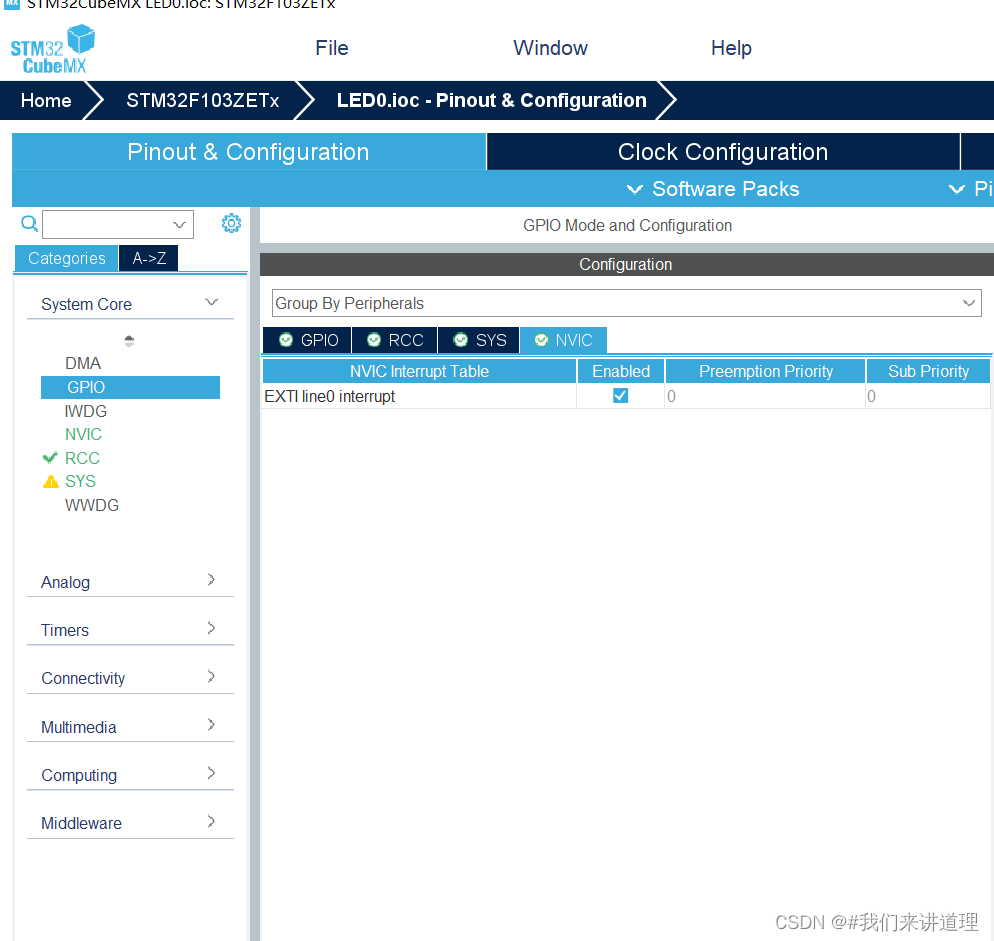Select GPIO in System Core list
This screenshot has height=941, width=994.
coord(130,387)
